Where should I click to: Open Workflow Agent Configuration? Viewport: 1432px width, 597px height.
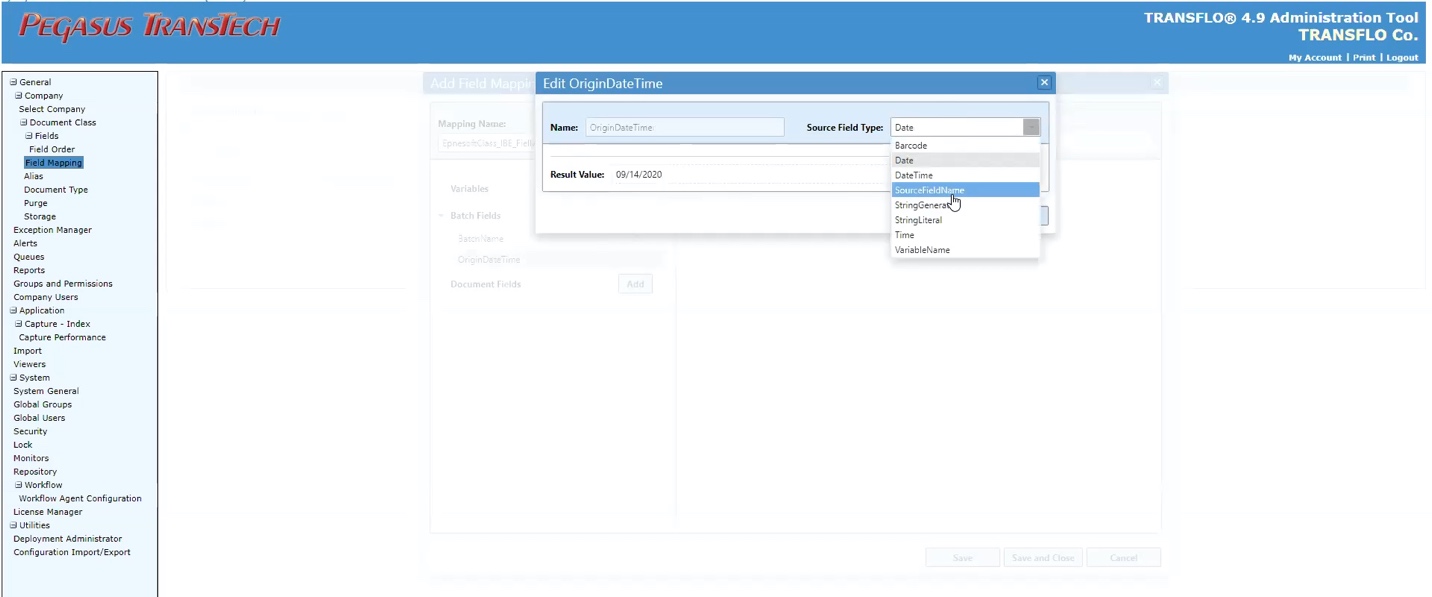click(x=80, y=499)
